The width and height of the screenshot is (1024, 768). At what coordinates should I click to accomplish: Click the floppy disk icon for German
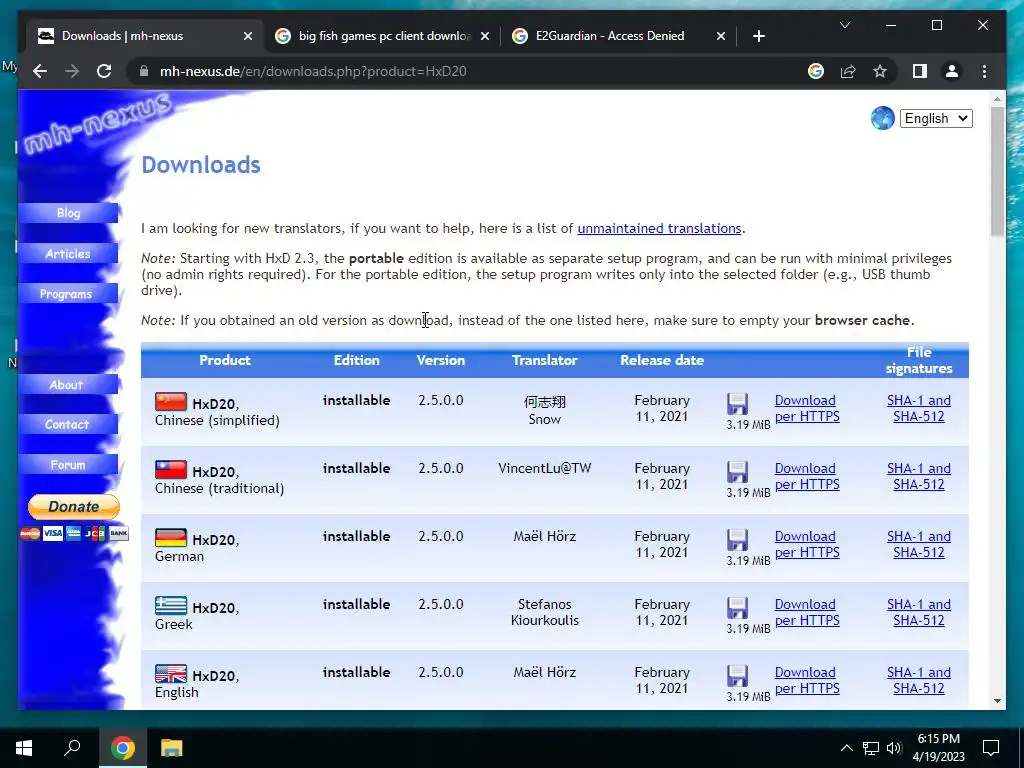tap(737, 539)
